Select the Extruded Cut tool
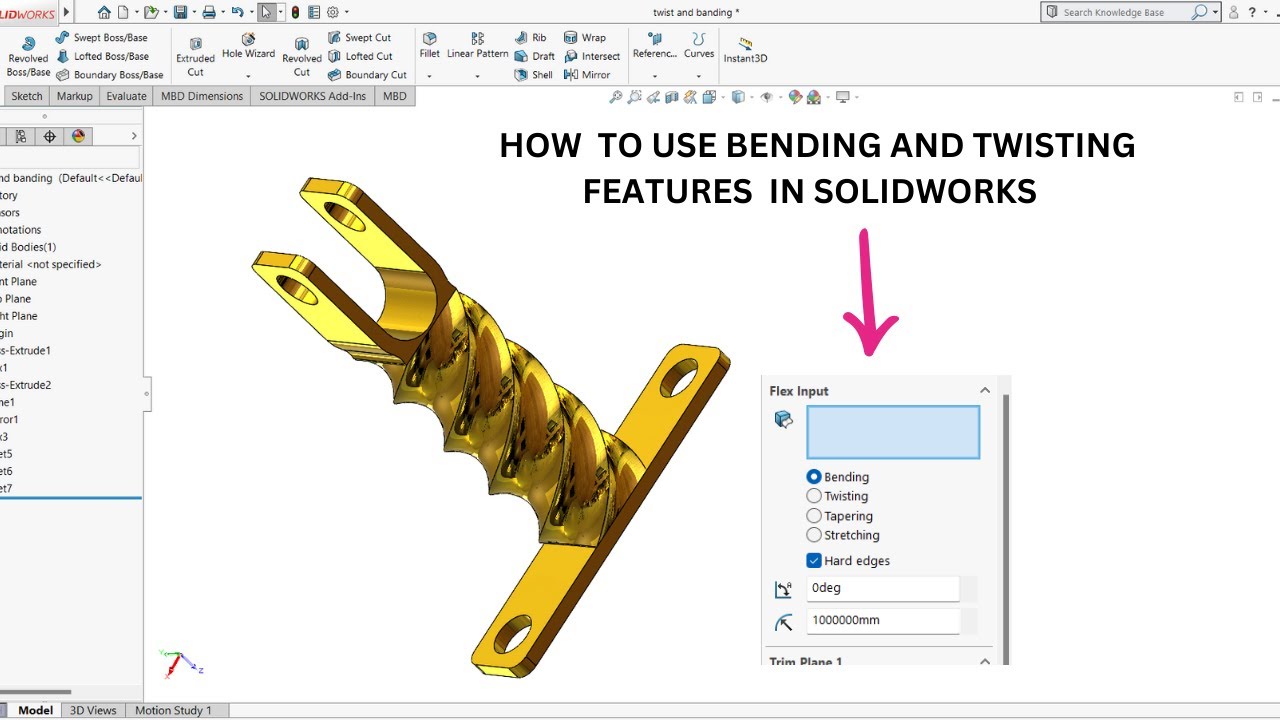 [x=195, y=57]
